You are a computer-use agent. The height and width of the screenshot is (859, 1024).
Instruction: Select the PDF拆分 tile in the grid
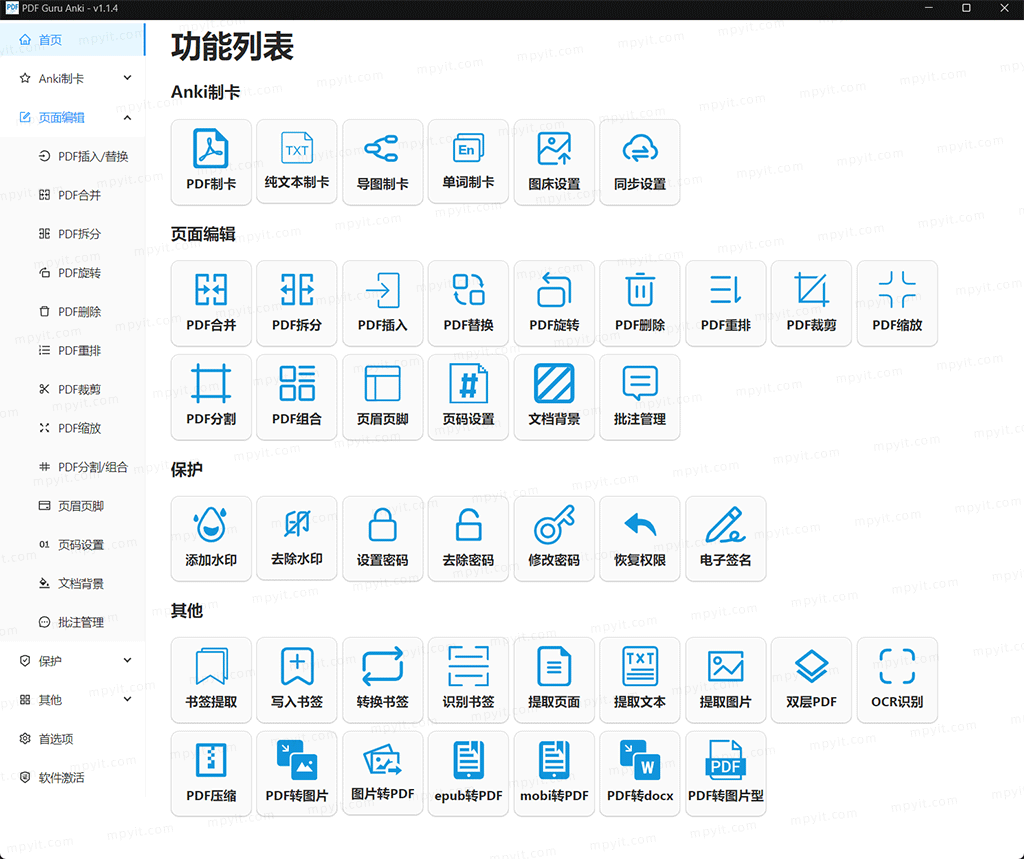[x=296, y=303]
